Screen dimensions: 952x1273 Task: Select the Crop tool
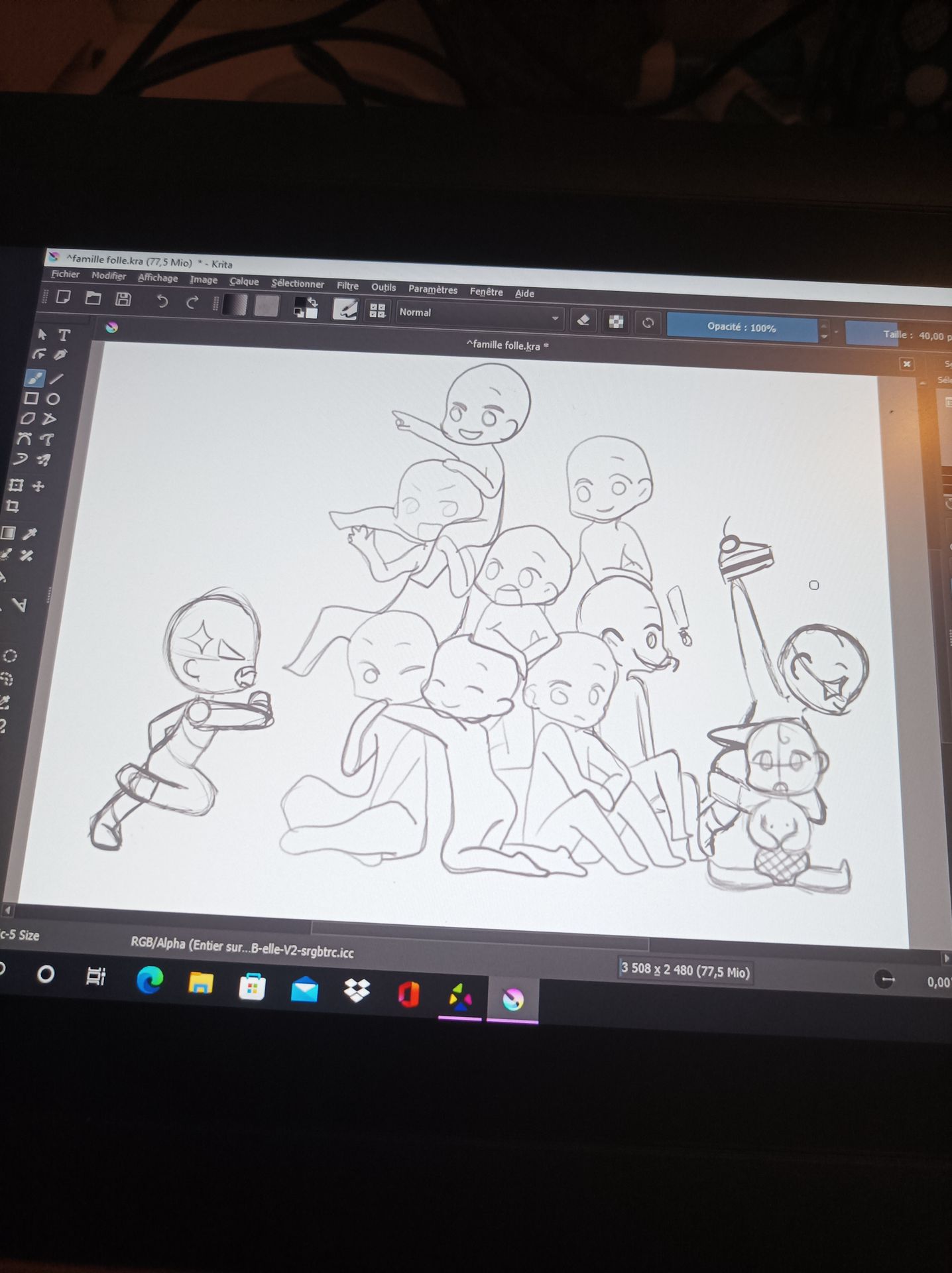point(13,507)
